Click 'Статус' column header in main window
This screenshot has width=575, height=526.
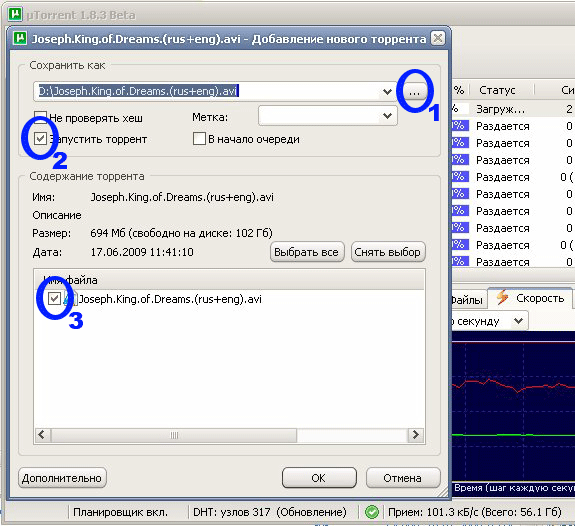click(x=497, y=90)
